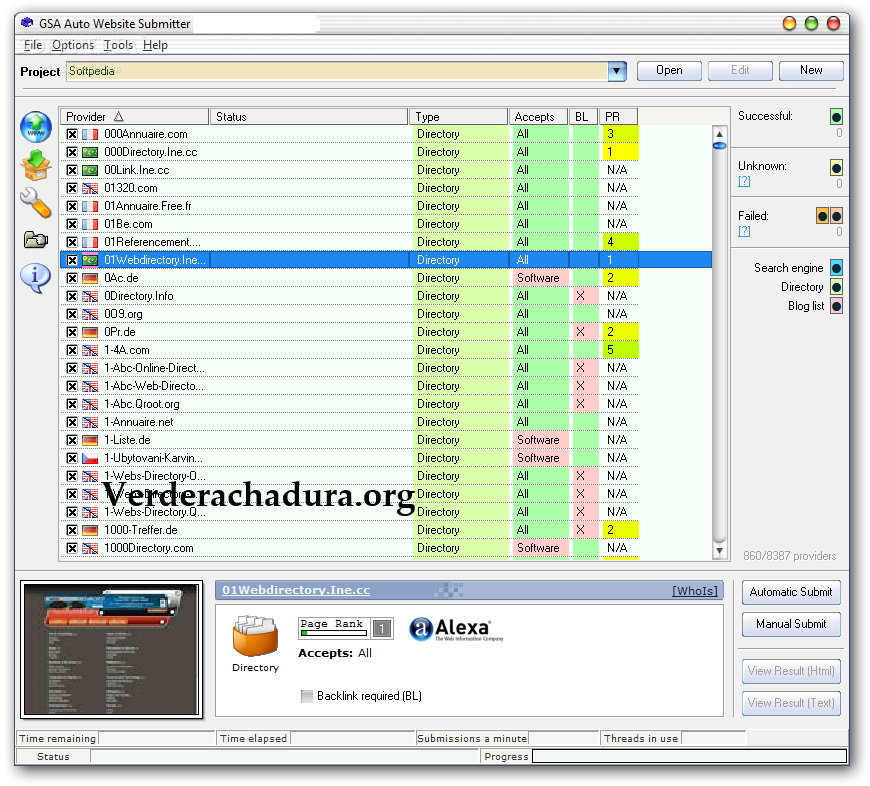The height and width of the screenshot is (786, 870).
Task: Sort by the Status column header
Action: (308, 116)
